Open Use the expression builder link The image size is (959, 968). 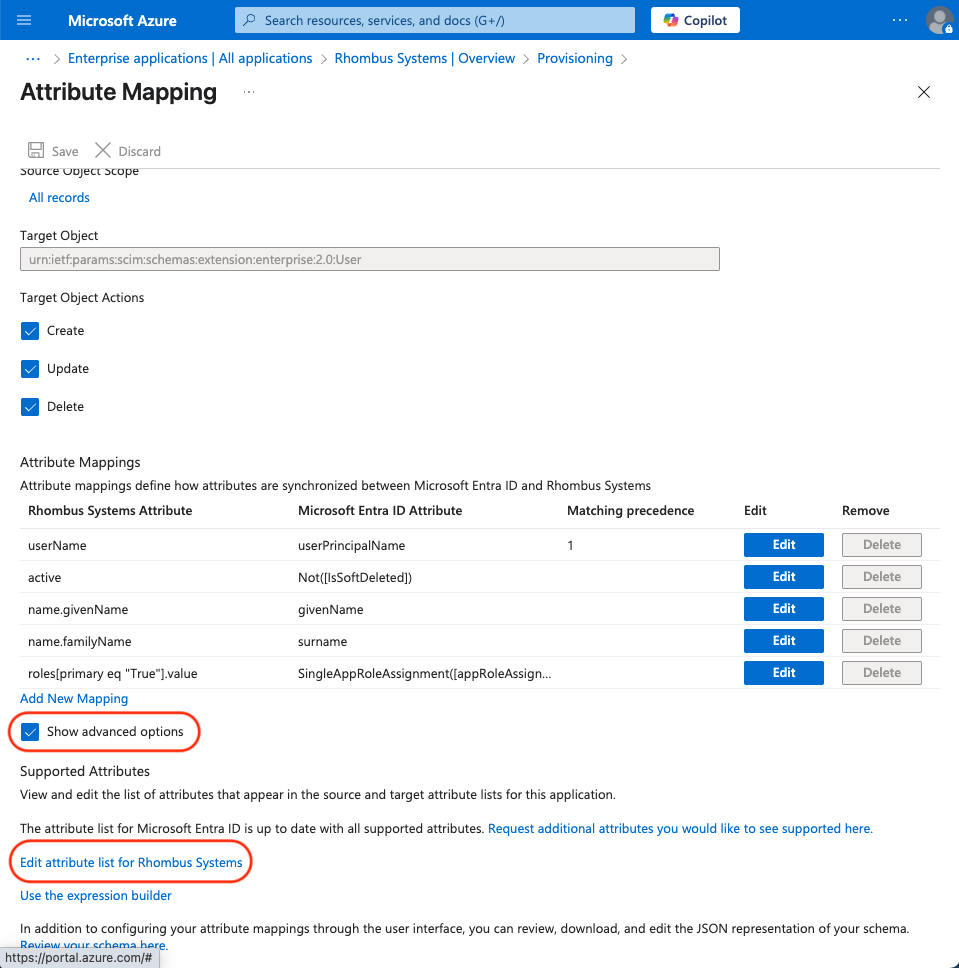(96, 896)
